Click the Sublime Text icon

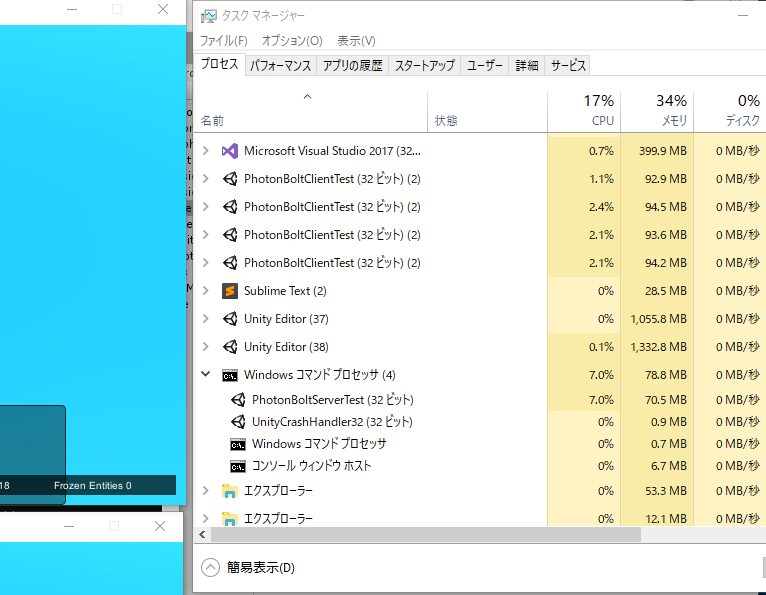pyautogui.click(x=230, y=291)
